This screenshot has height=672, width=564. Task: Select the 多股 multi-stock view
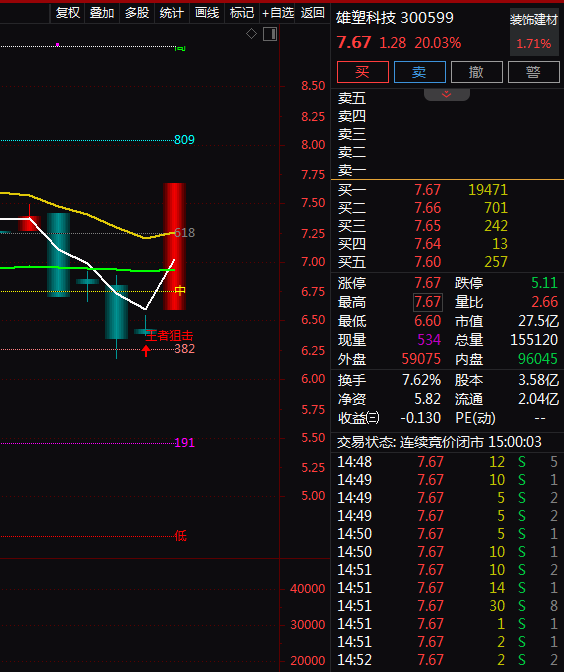tap(137, 13)
